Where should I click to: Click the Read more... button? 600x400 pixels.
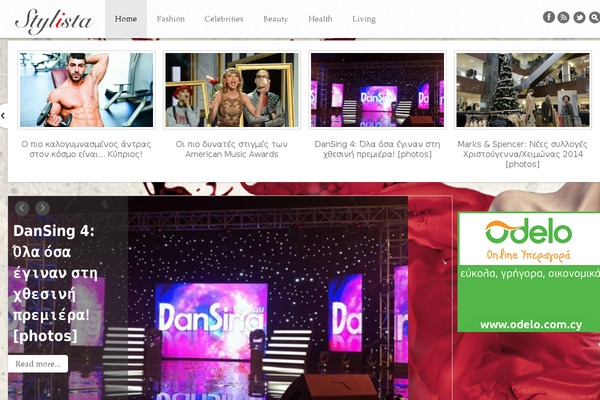38,364
